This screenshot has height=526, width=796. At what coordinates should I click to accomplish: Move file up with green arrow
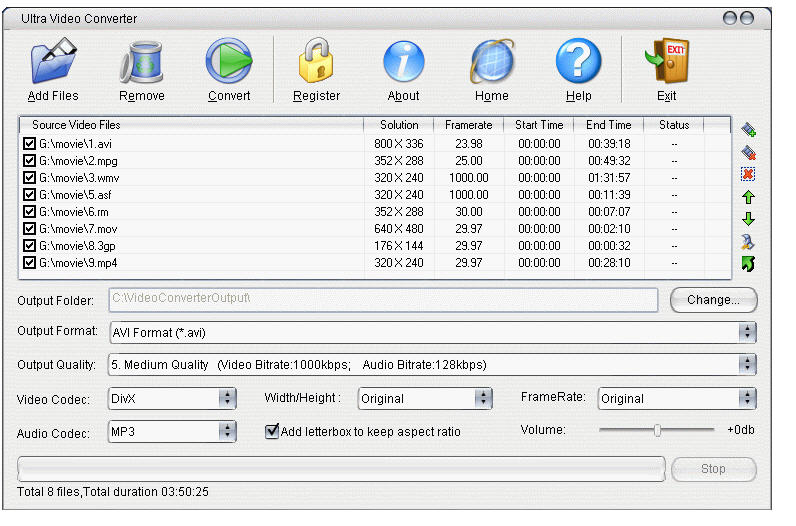tap(748, 197)
